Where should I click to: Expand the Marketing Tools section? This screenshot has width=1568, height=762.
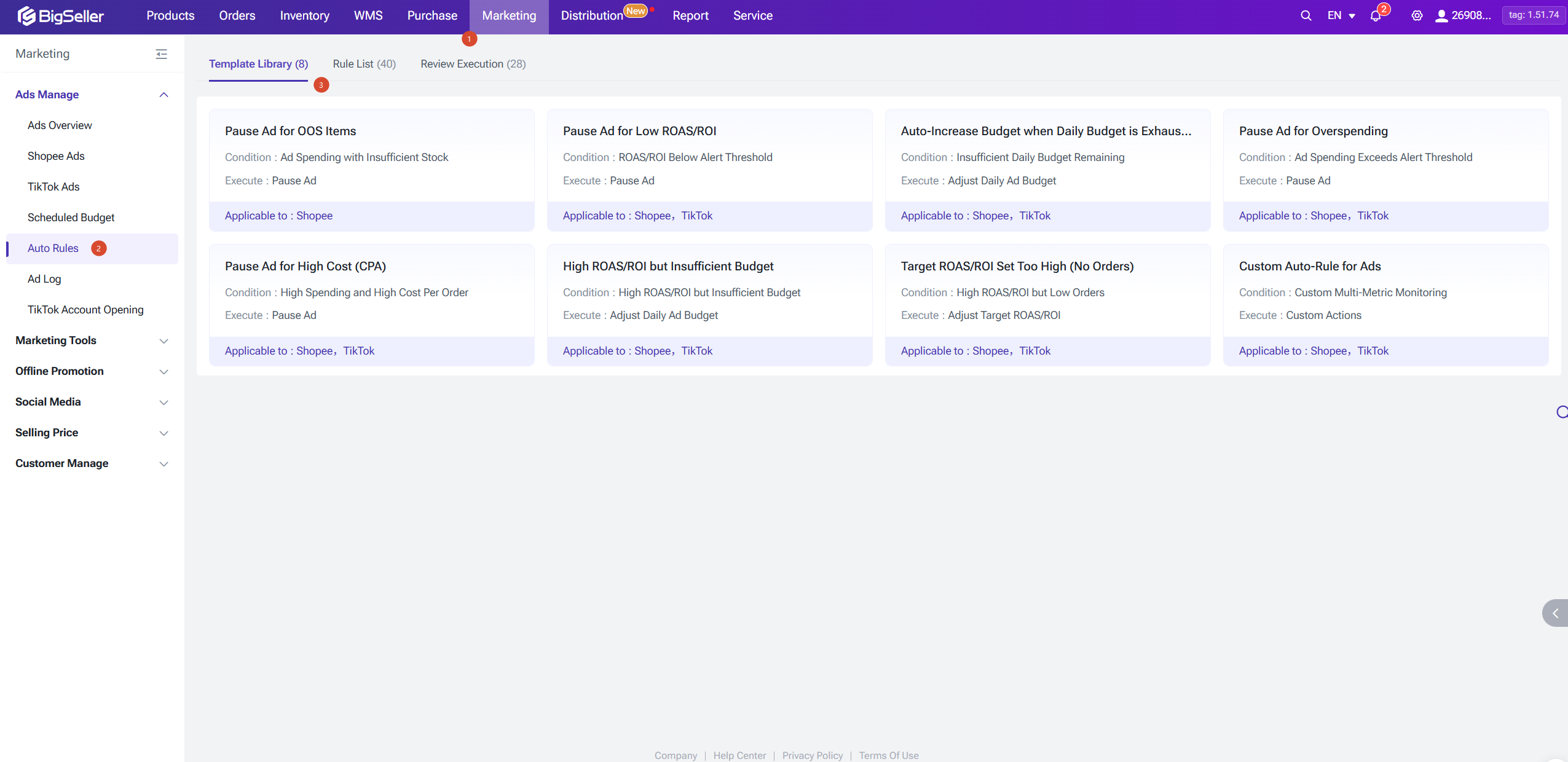(x=163, y=340)
